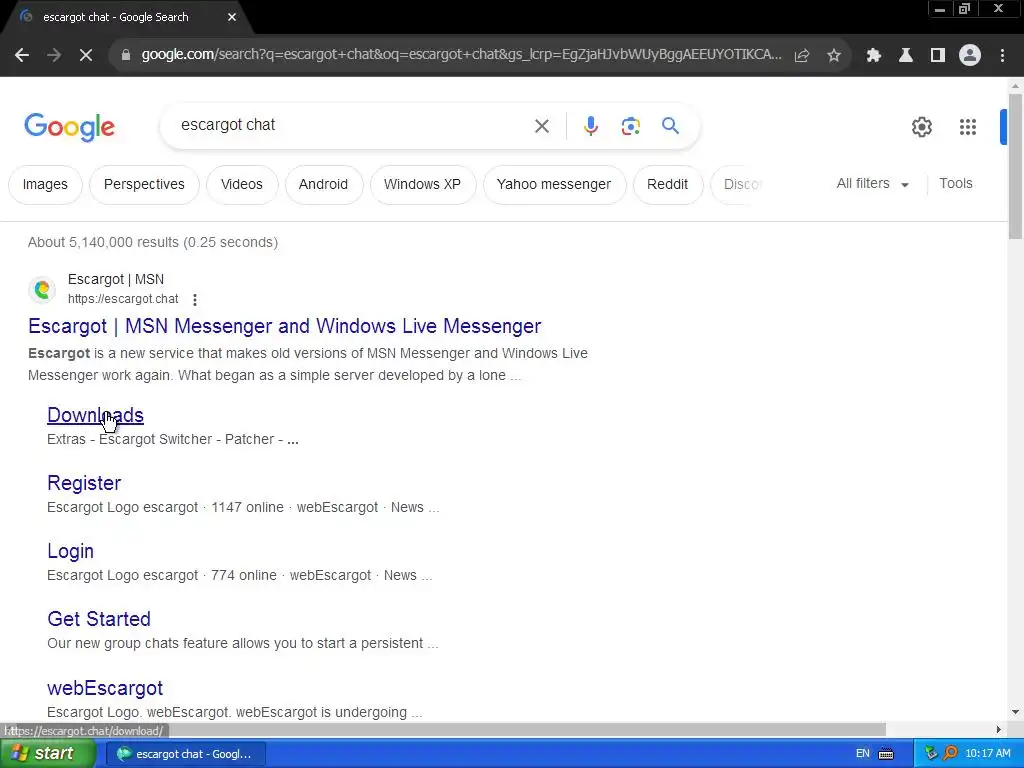1024x768 pixels.
Task: Open the Google apps grid
Action: click(x=967, y=127)
